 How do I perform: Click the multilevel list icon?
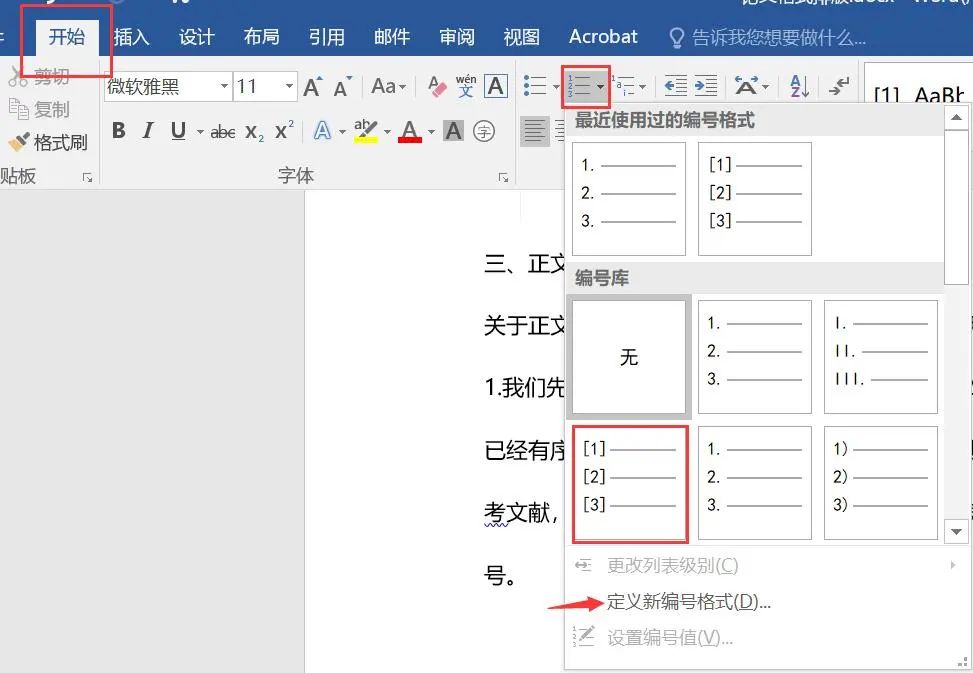[624, 86]
